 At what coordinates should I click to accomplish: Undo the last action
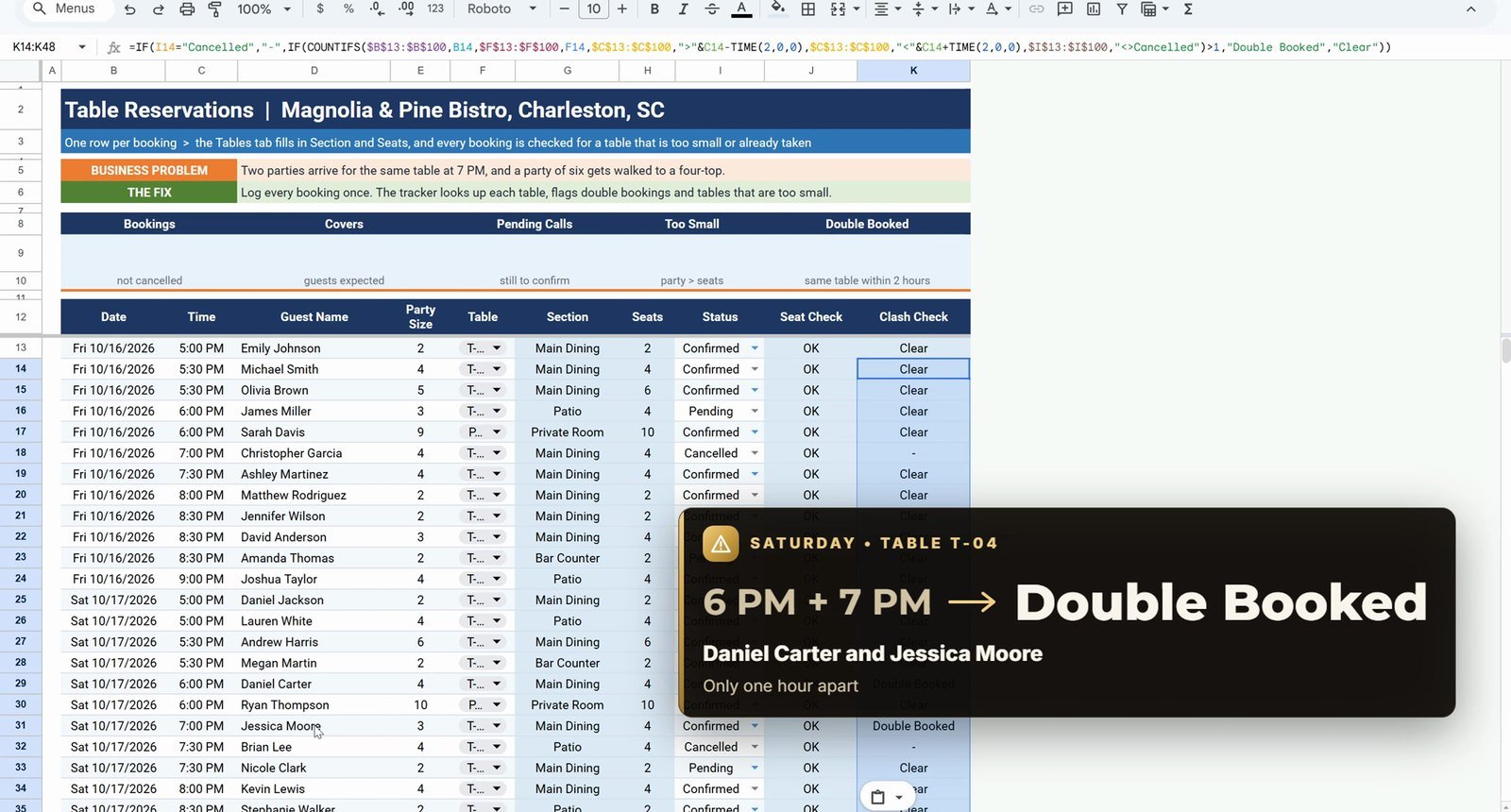(x=130, y=9)
